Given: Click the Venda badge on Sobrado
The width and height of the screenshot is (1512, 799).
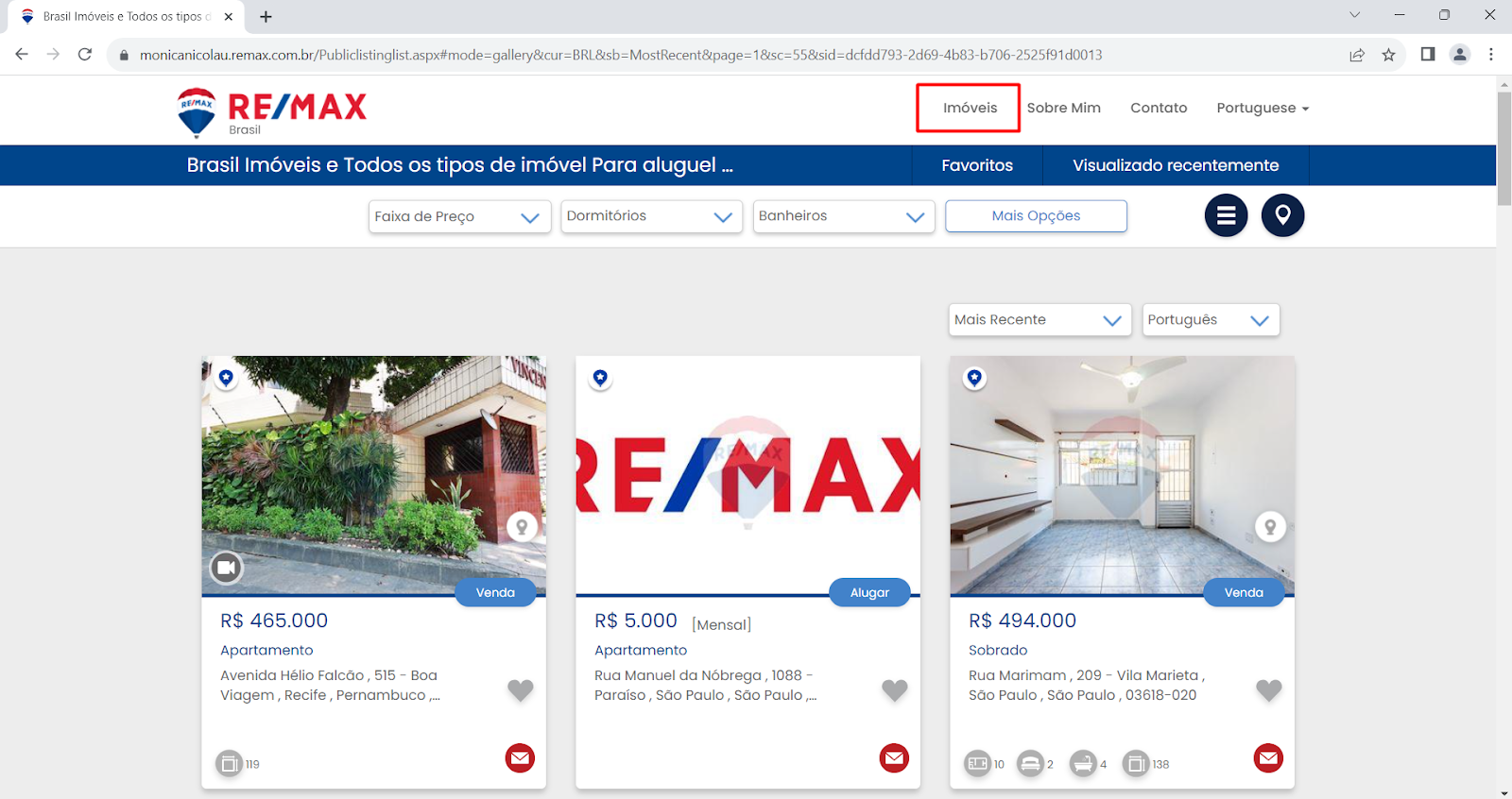Looking at the screenshot, I should (x=1244, y=592).
